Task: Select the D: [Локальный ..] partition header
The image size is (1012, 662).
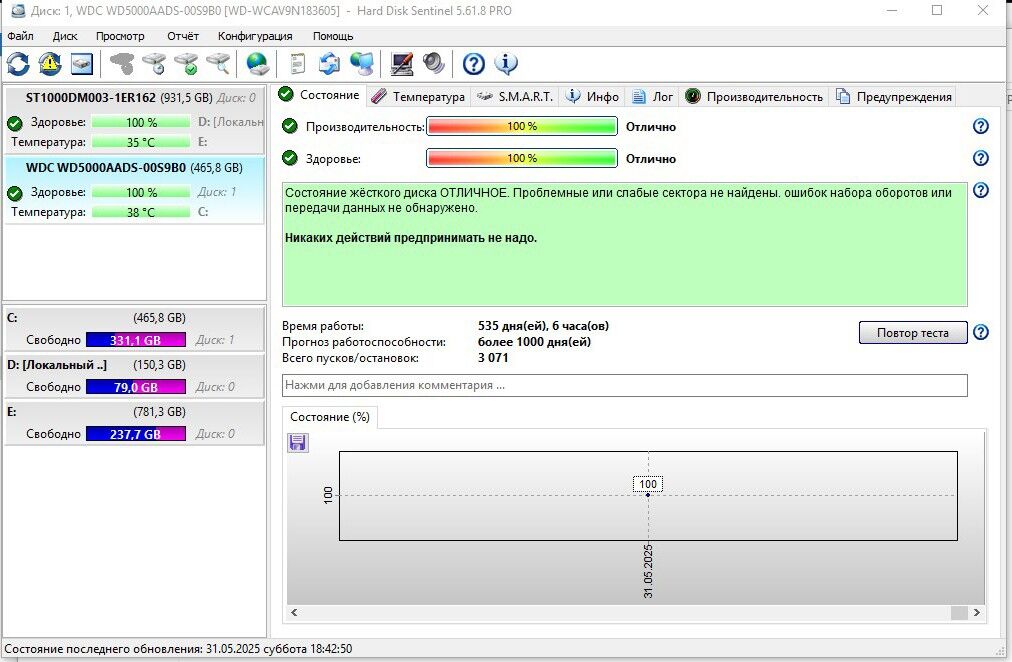Action: pyautogui.click(x=134, y=365)
